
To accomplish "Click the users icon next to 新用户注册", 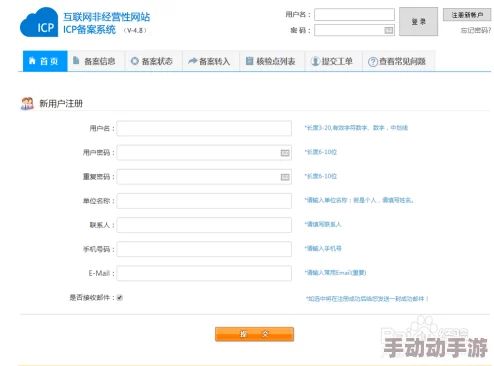I will pyautogui.click(x=27, y=103).
